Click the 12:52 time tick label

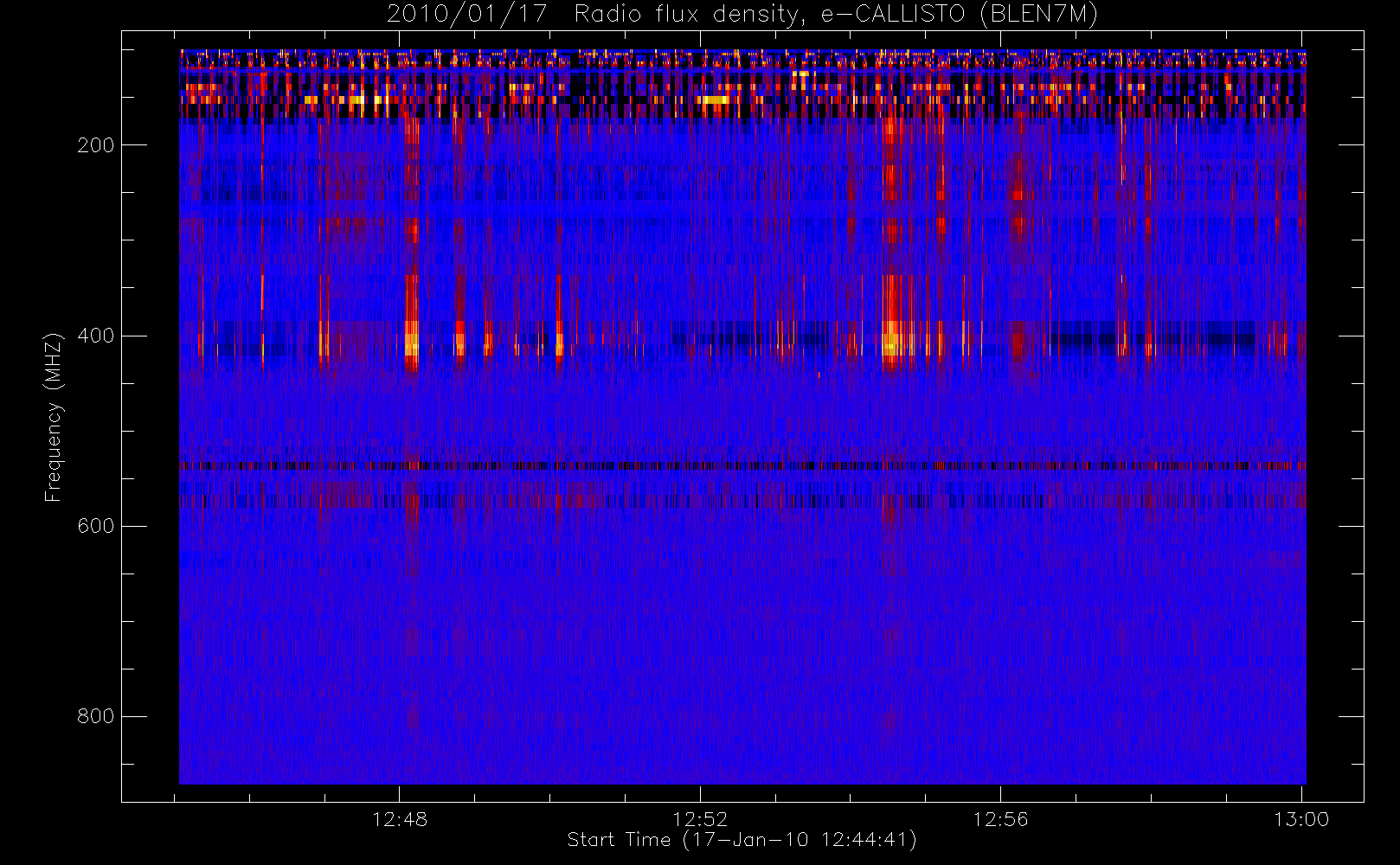click(700, 819)
